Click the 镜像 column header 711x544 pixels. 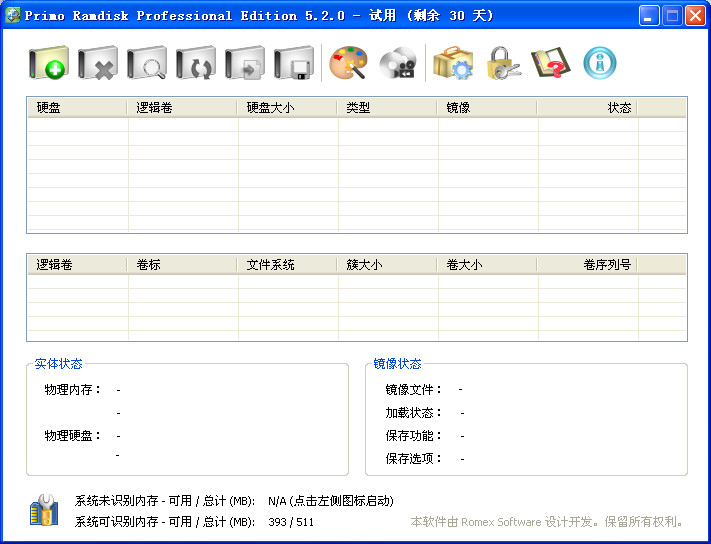[487, 107]
